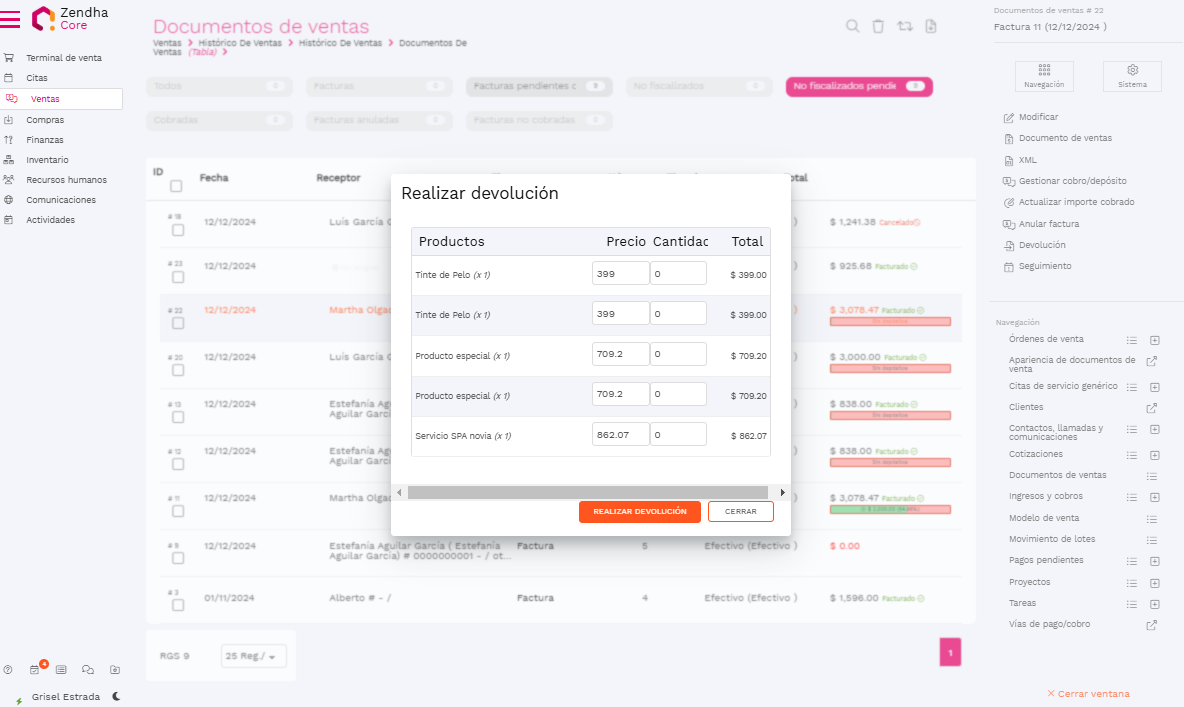Open the calendar tasks icon with badge
Image resolution: width=1184 pixels, height=707 pixels.
point(35,669)
